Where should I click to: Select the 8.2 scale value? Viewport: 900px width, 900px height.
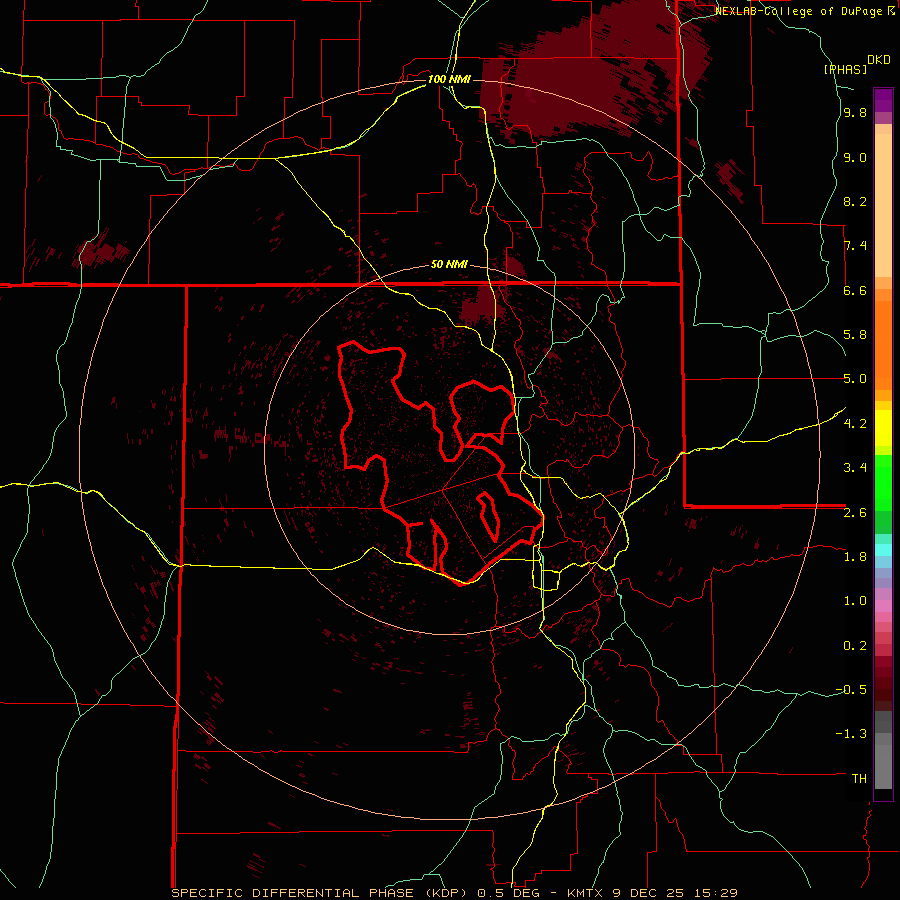(855, 201)
